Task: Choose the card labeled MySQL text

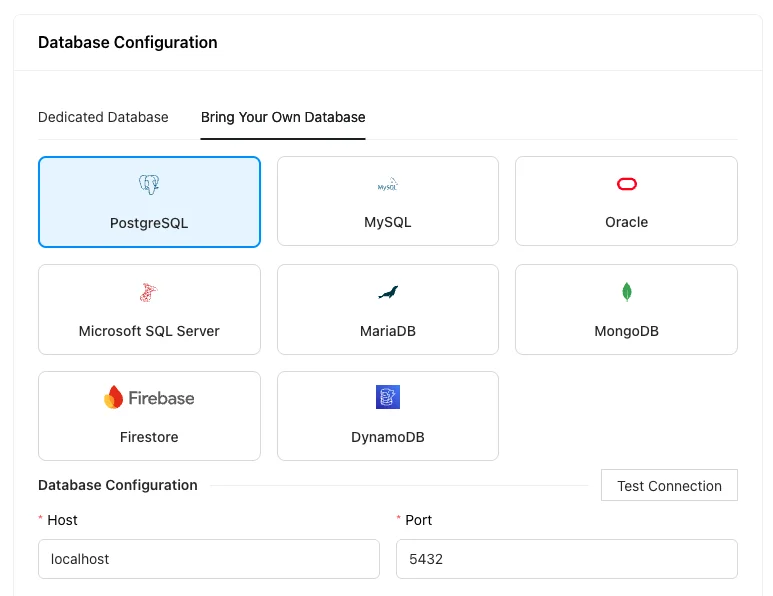Action: pyautogui.click(x=387, y=222)
